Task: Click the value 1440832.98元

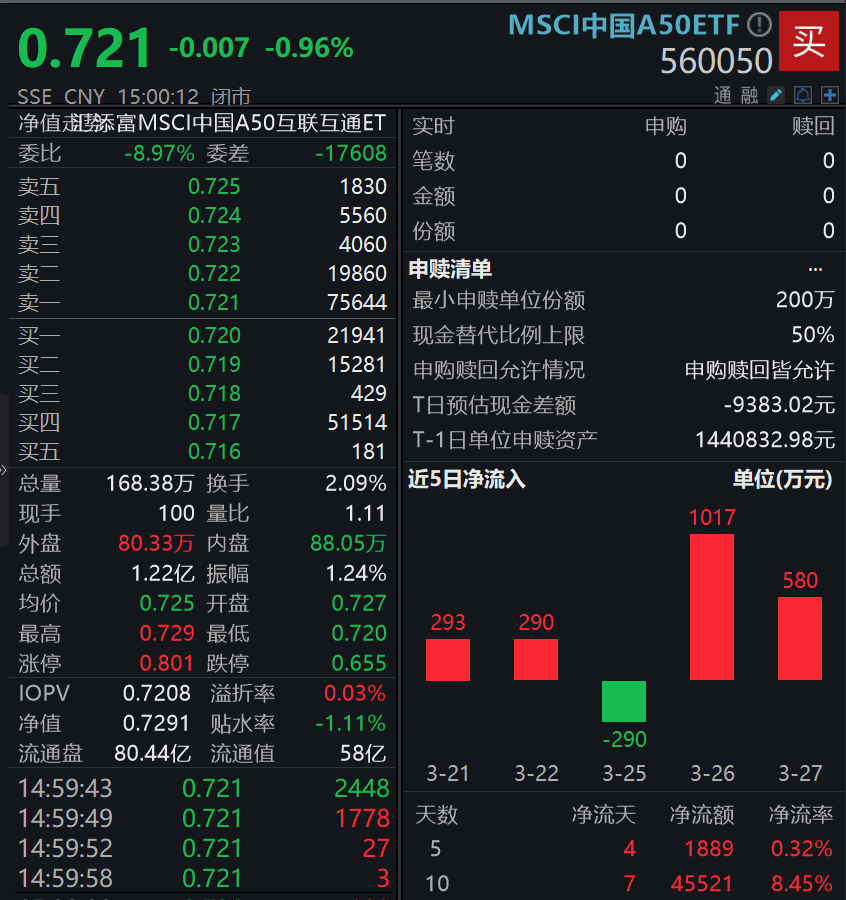Action: (765, 440)
